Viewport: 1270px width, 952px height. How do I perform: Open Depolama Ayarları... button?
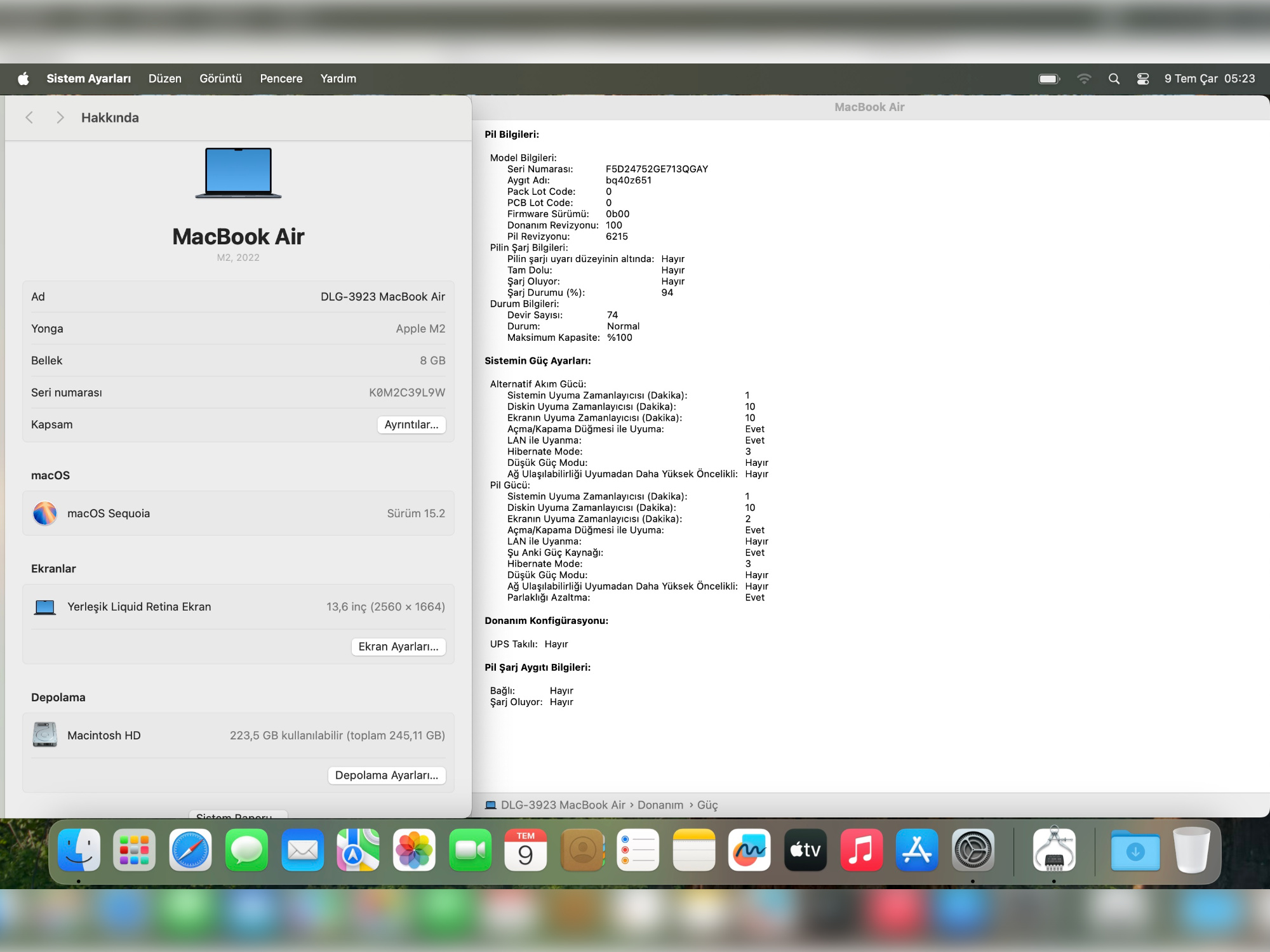(x=387, y=776)
